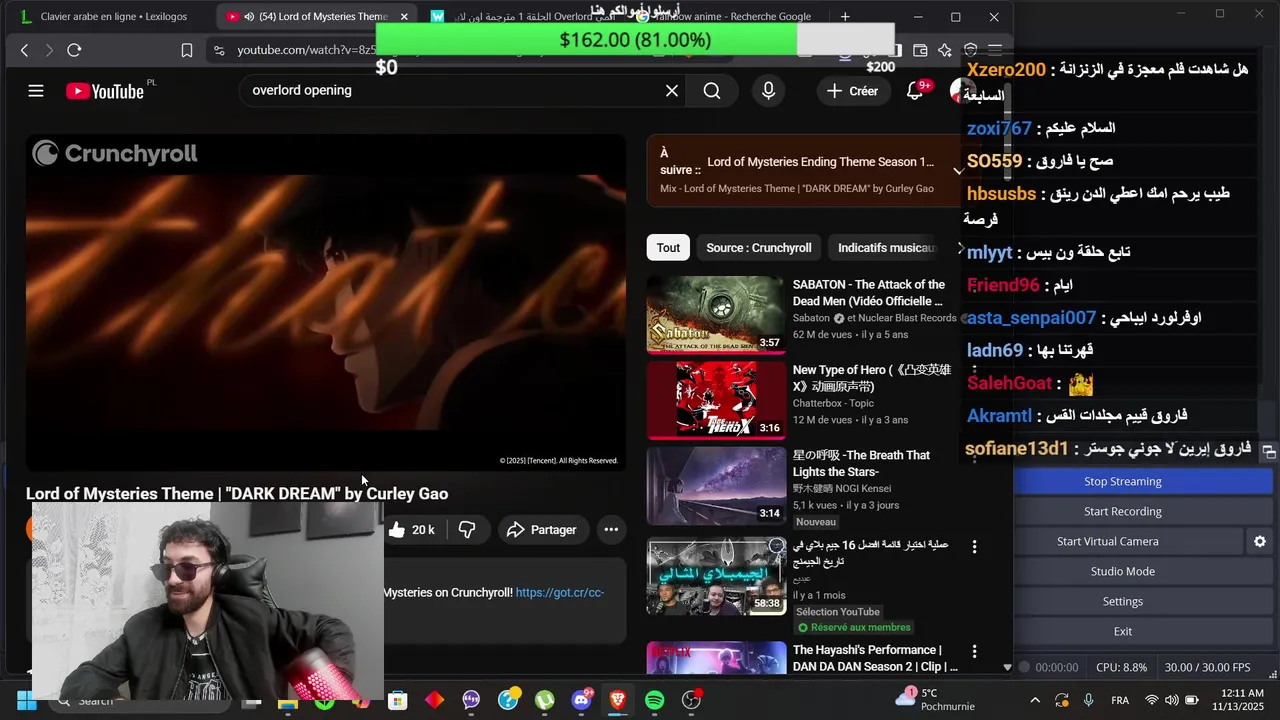Open the YouTube notifications bell
The height and width of the screenshot is (720, 1280).
pyautogui.click(x=915, y=91)
